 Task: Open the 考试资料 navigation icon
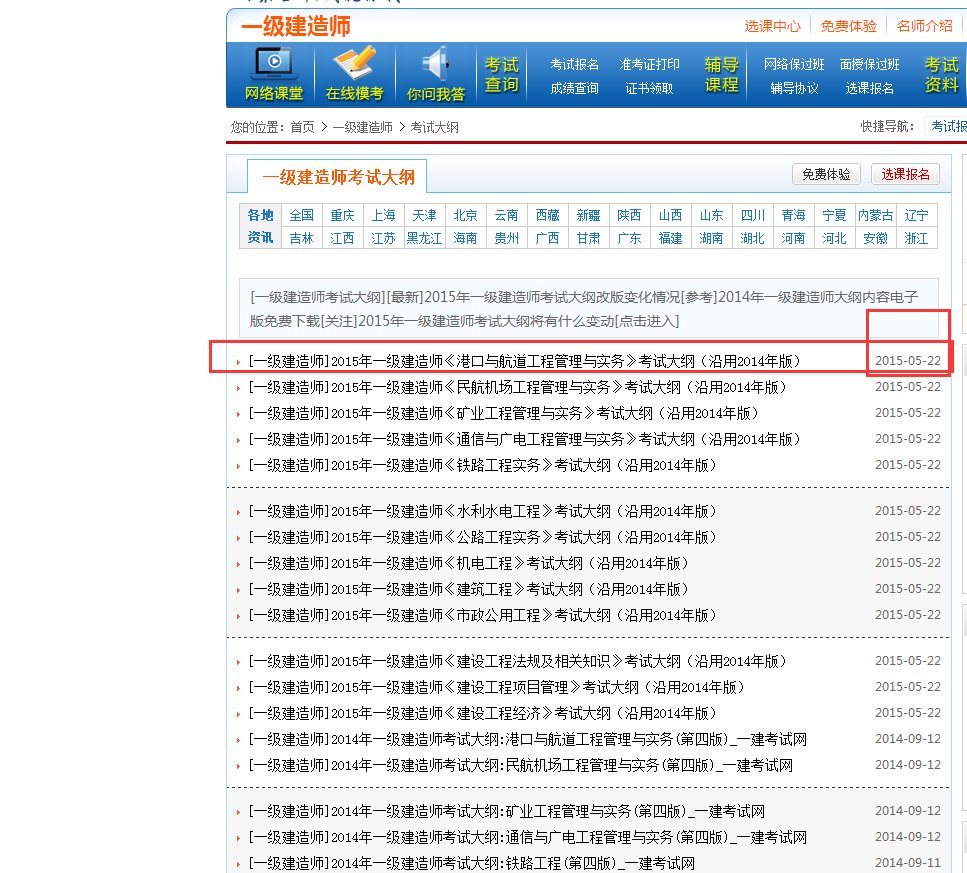[x=939, y=73]
